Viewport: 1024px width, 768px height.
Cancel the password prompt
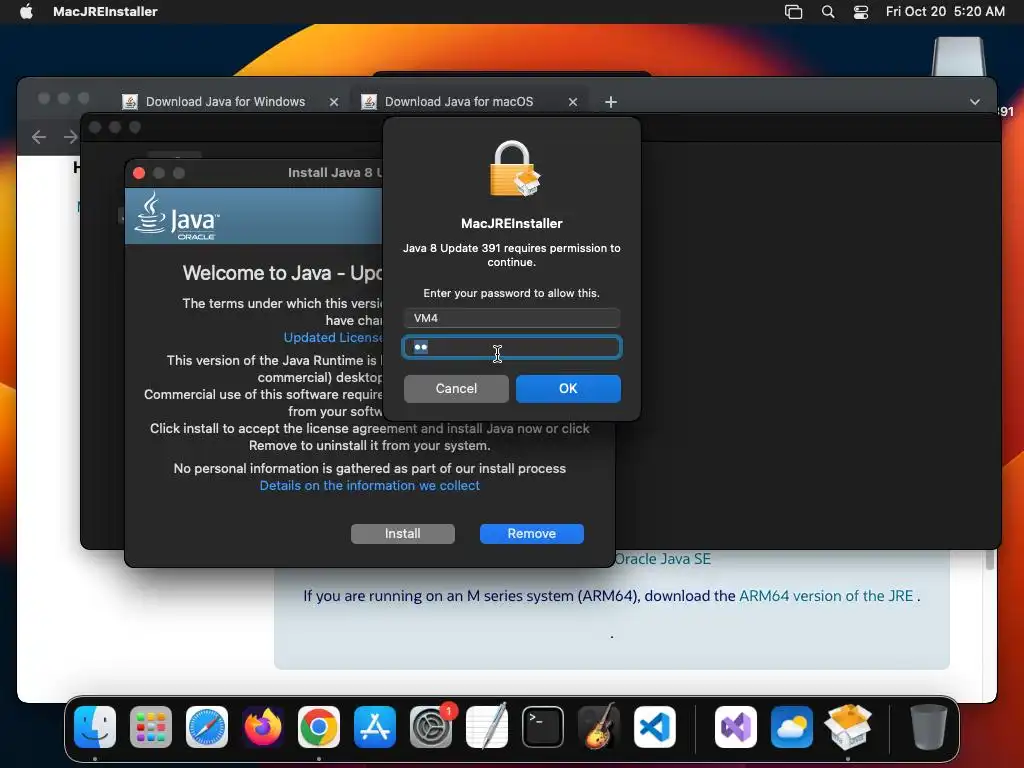coord(456,389)
